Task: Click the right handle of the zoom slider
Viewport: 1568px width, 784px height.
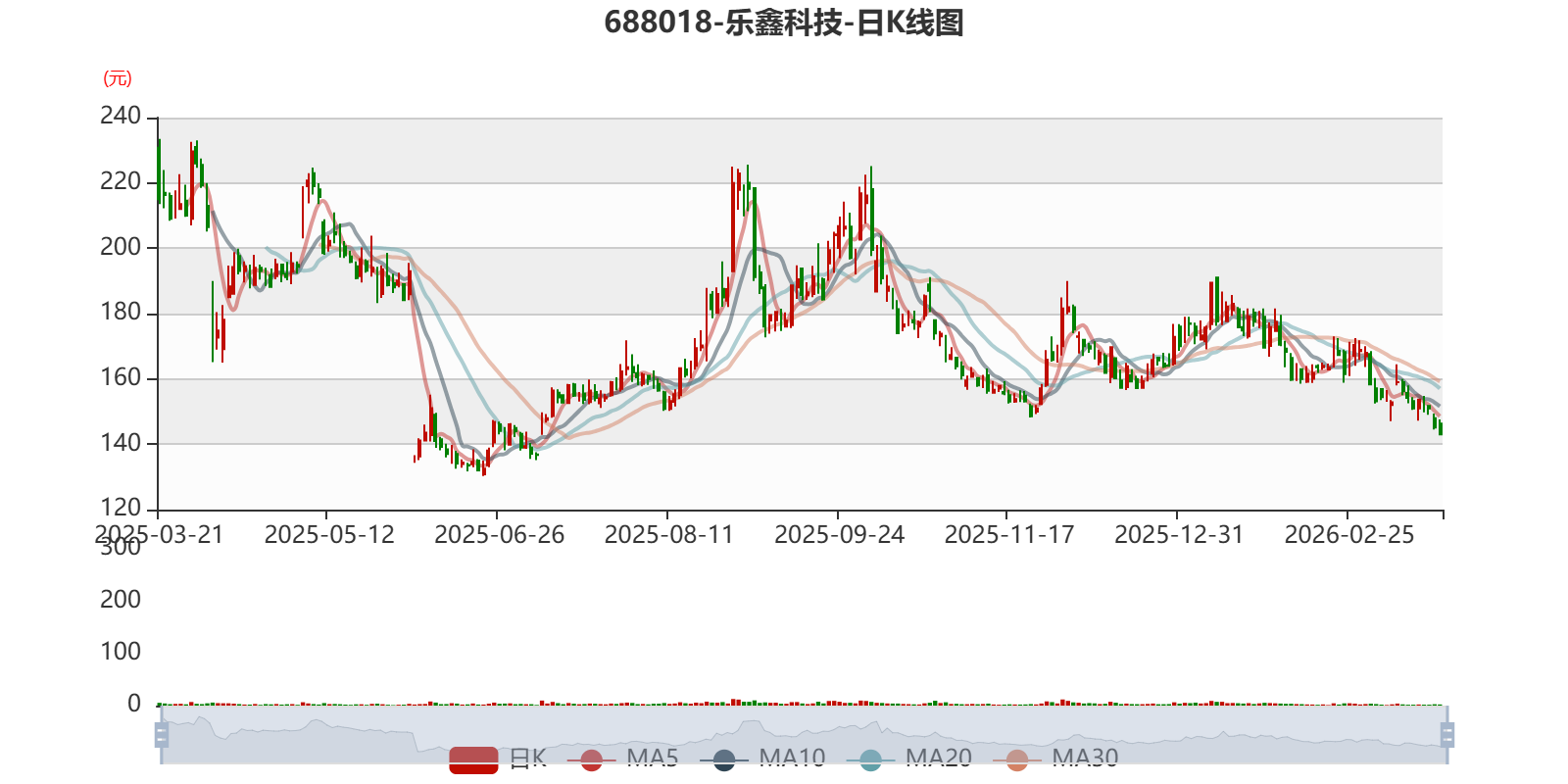Action: click(1447, 734)
